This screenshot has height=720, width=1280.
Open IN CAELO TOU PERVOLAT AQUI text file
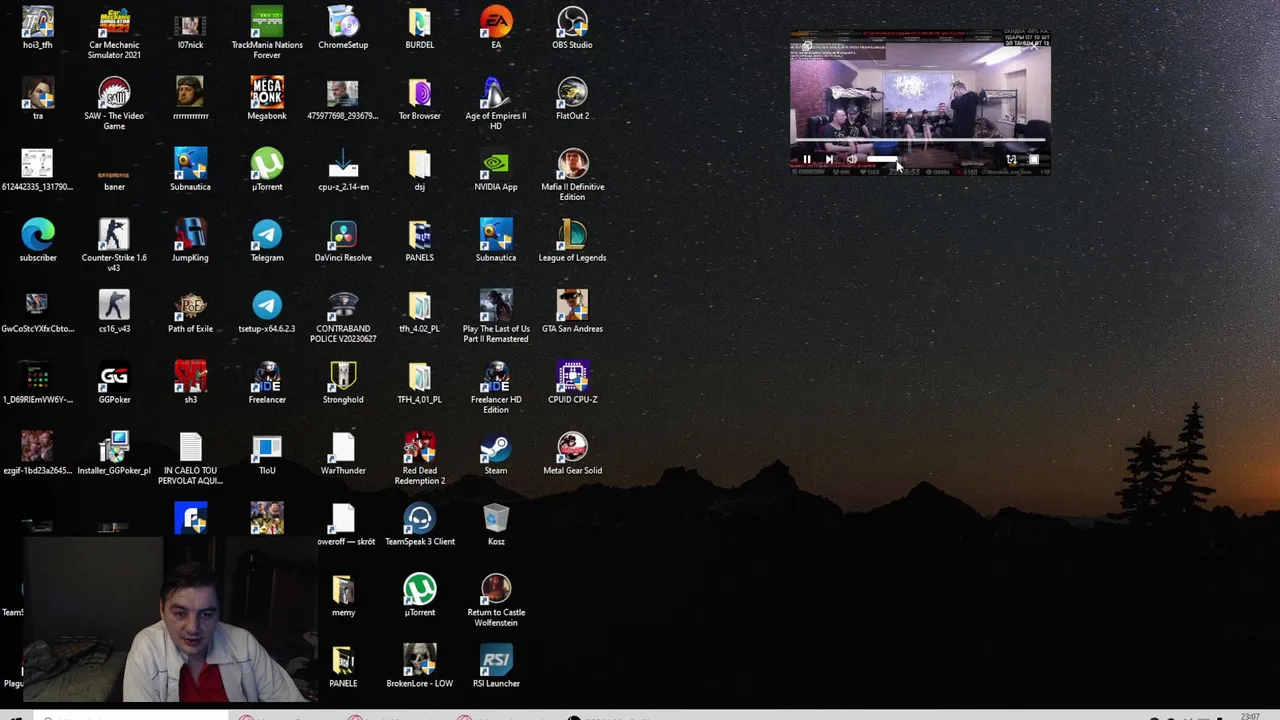click(190, 458)
